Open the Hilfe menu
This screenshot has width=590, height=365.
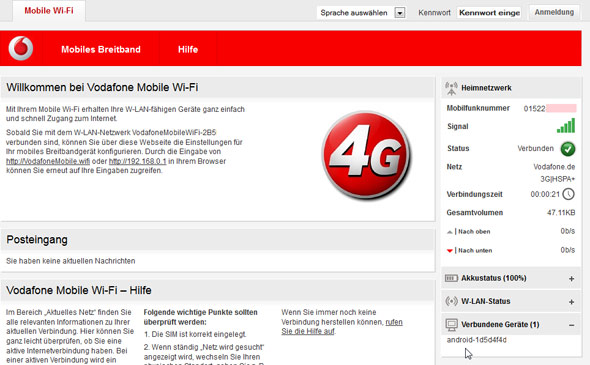(x=188, y=49)
